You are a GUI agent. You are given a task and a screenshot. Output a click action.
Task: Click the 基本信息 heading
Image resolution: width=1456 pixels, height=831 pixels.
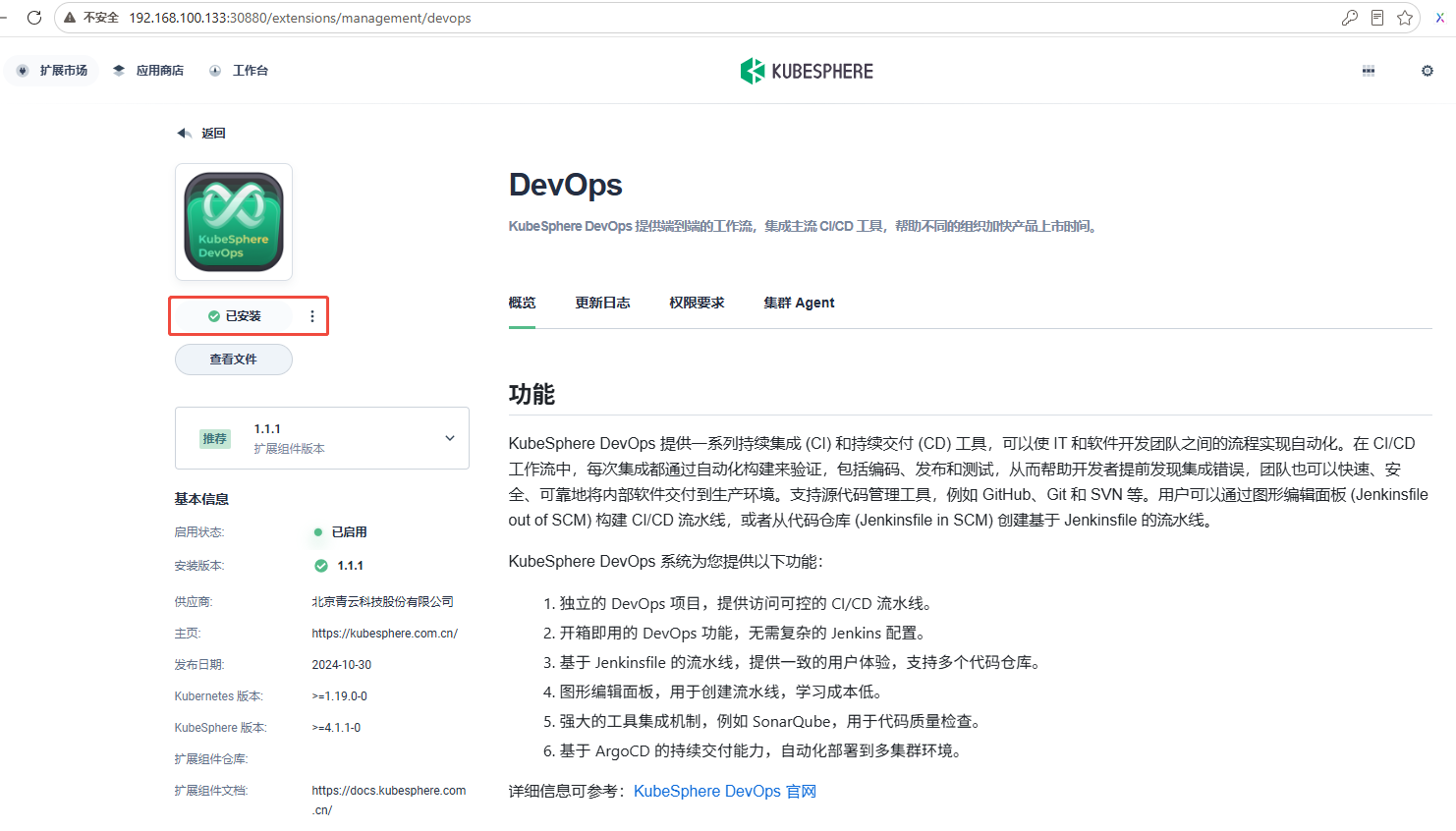(x=201, y=499)
